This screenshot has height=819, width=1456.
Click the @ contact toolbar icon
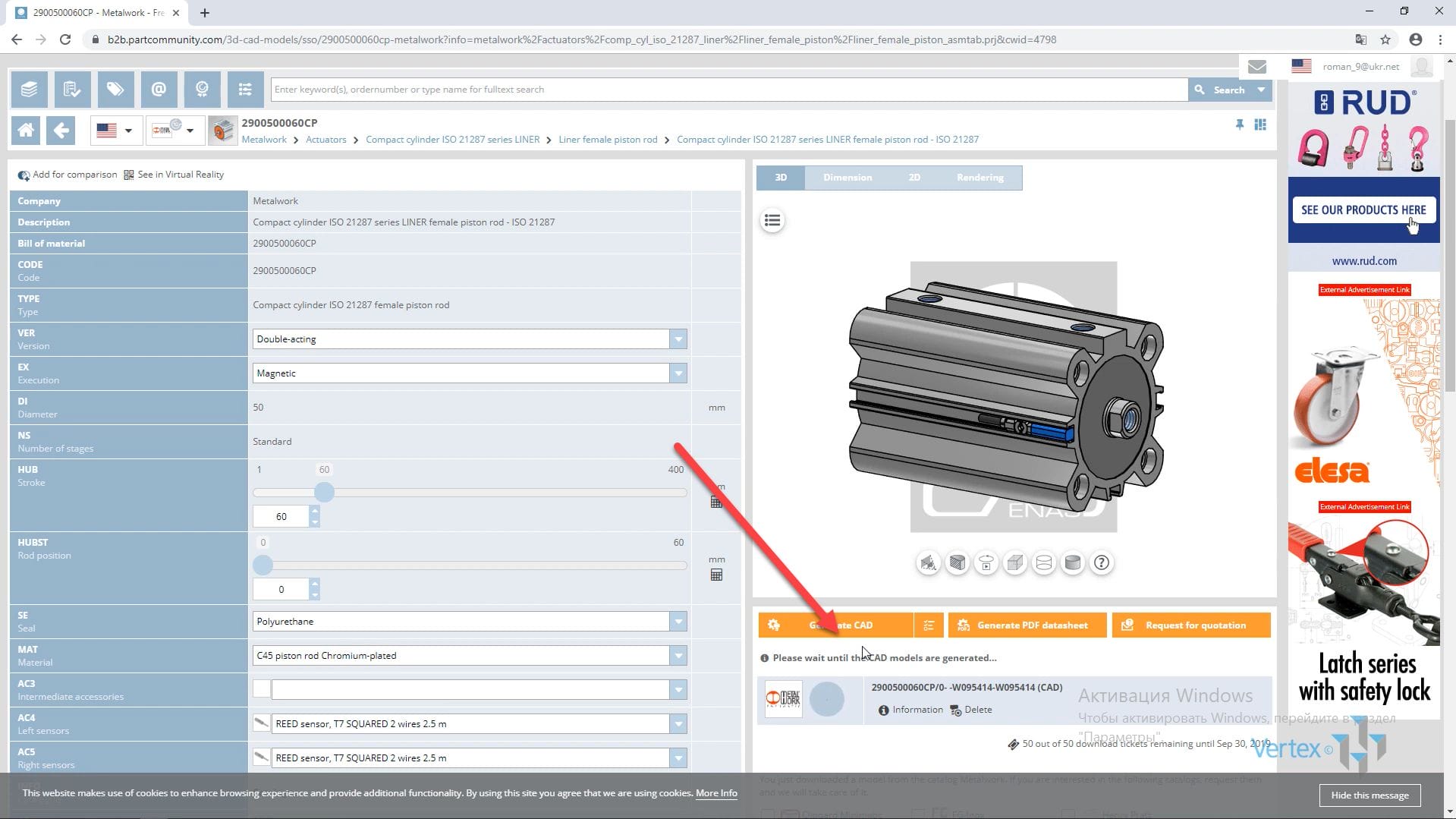click(x=159, y=90)
